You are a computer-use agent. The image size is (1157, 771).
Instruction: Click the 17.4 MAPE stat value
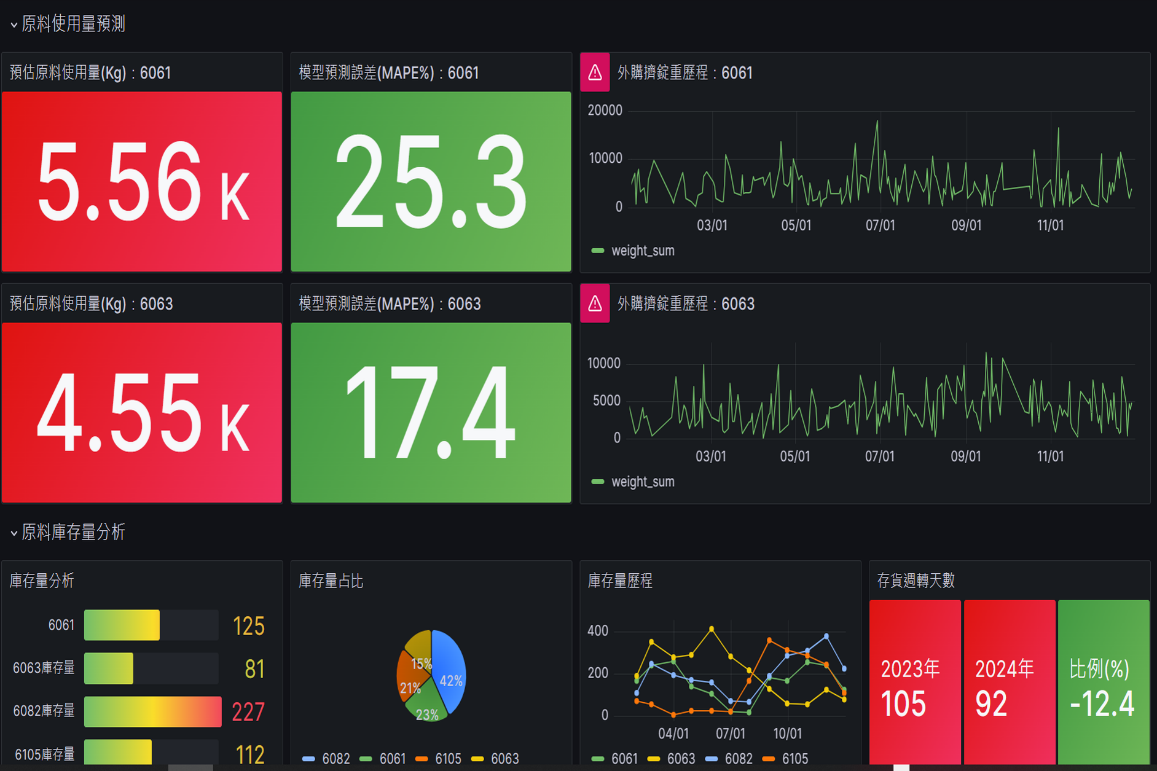coord(430,413)
